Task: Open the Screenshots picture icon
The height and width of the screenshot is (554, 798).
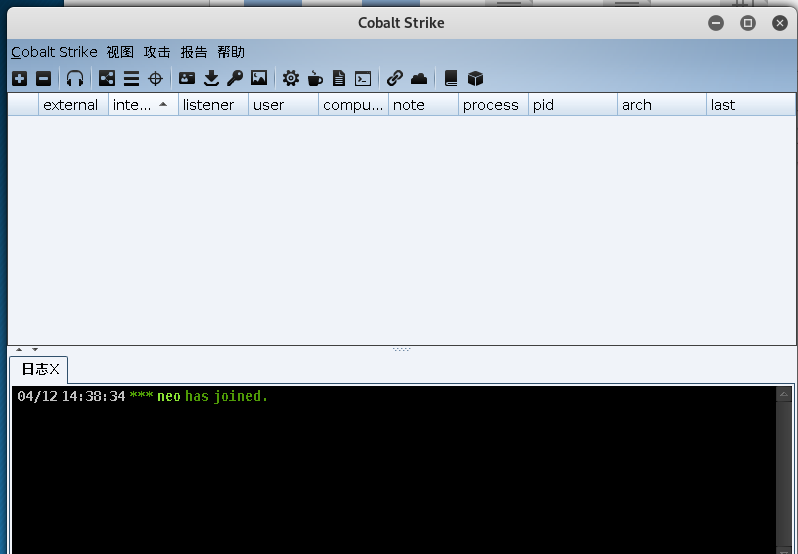Action: (x=259, y=78)
